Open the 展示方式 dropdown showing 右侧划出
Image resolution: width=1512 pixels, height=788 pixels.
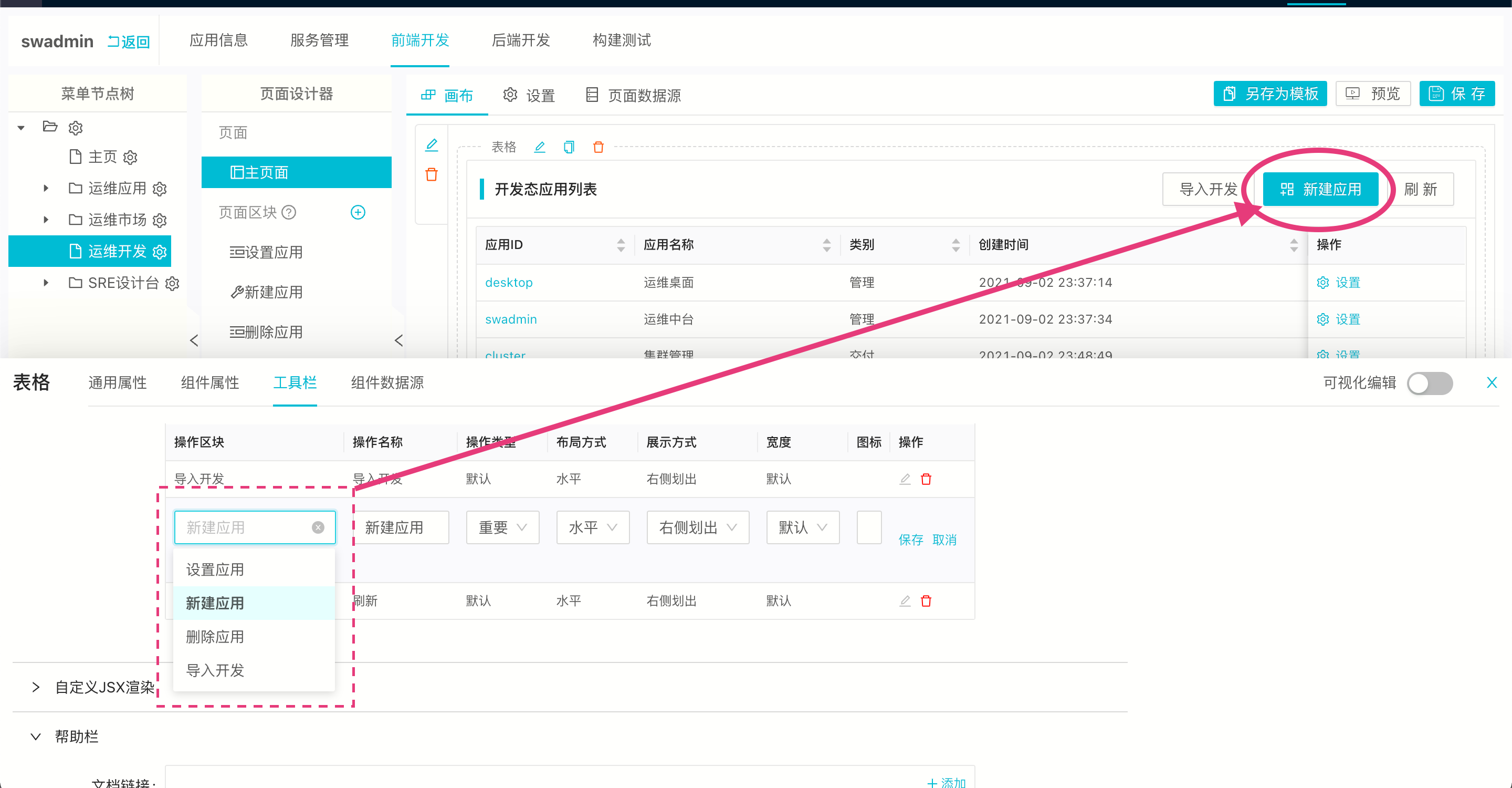click(697, 527)
